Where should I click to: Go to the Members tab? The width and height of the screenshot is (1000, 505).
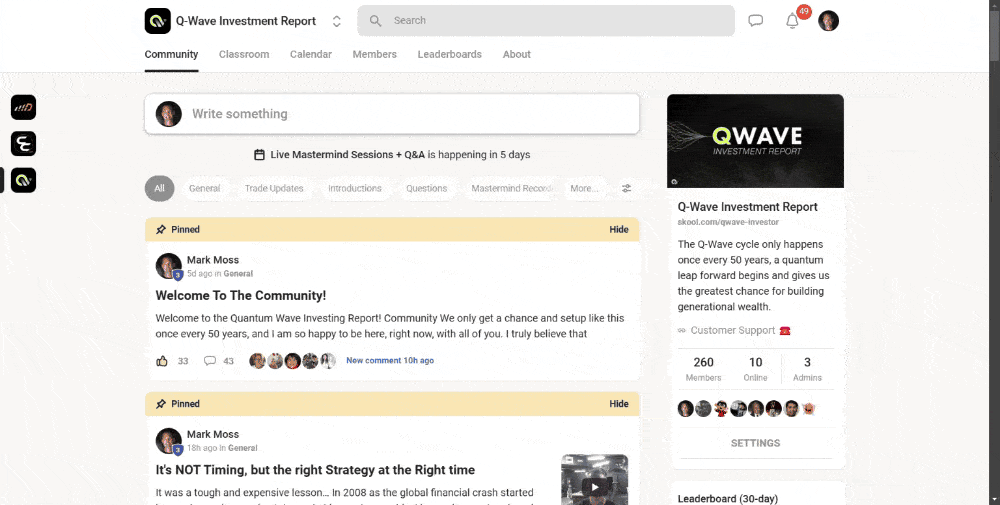(x=374, y=54)
